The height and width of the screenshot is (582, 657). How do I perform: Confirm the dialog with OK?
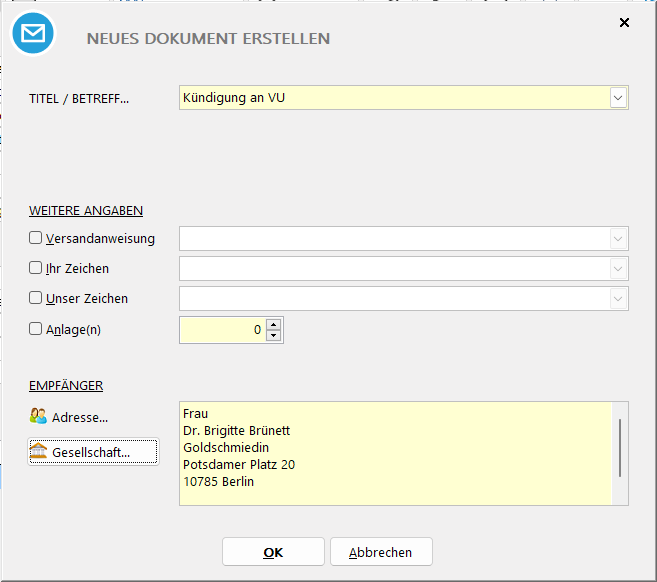(273, 552)
